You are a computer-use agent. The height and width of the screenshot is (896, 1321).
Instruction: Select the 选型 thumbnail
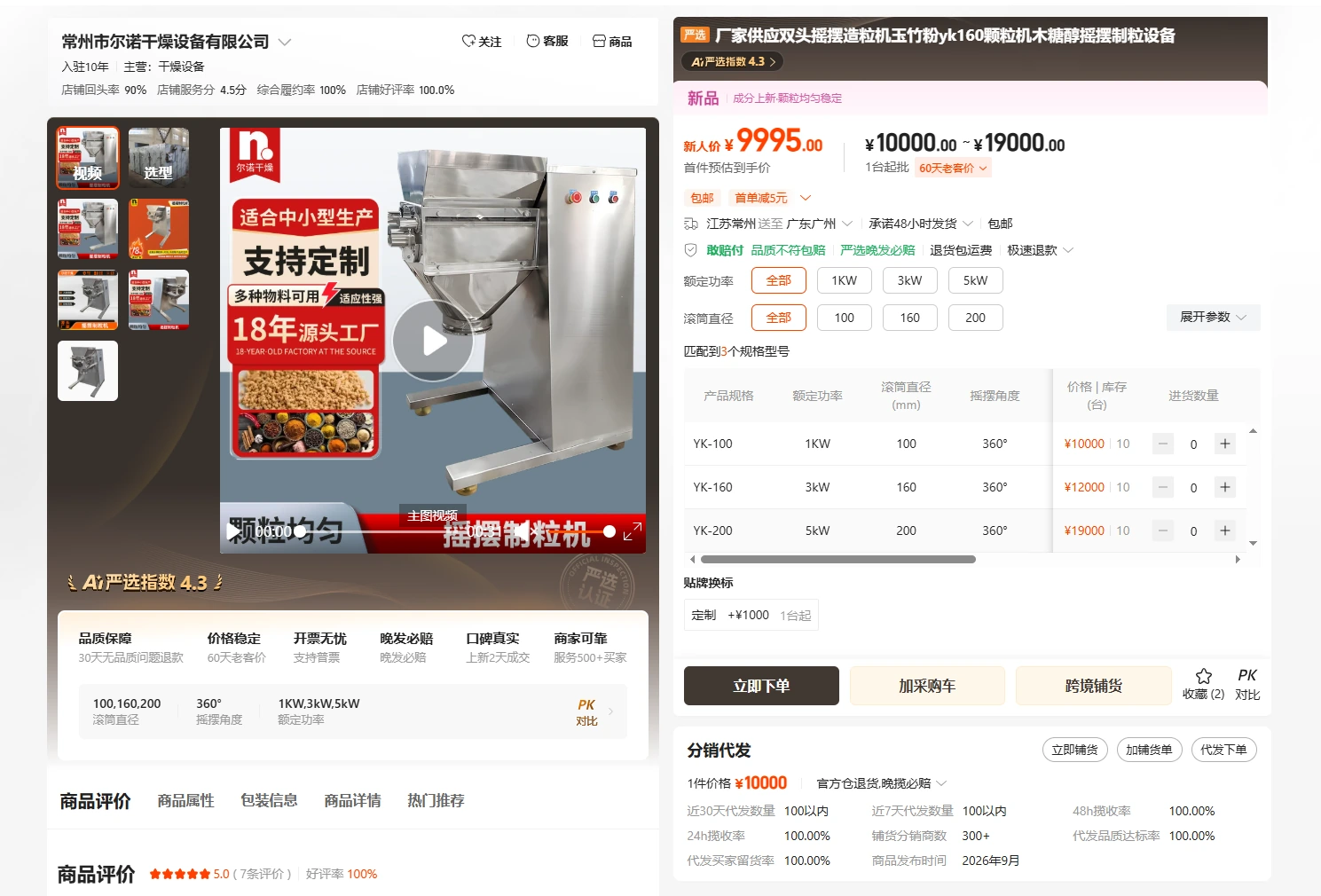159,158
